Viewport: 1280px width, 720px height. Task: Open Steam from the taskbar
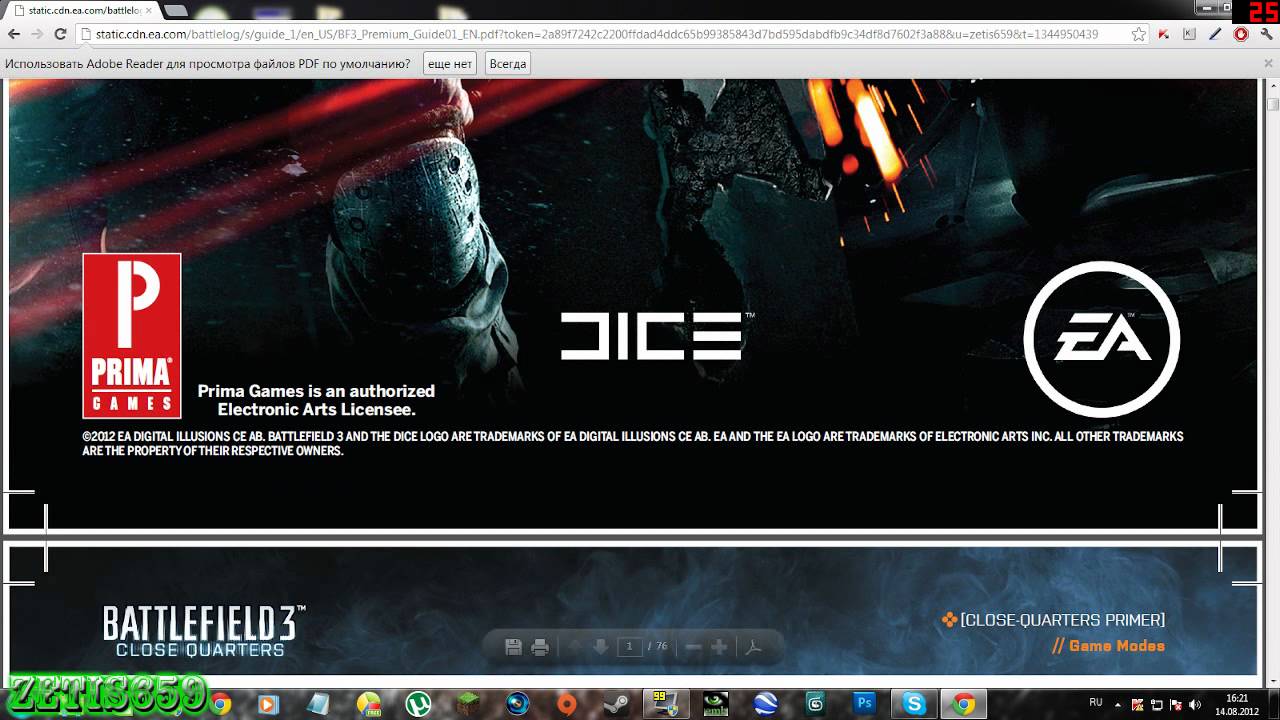click(x=616, y=704)
